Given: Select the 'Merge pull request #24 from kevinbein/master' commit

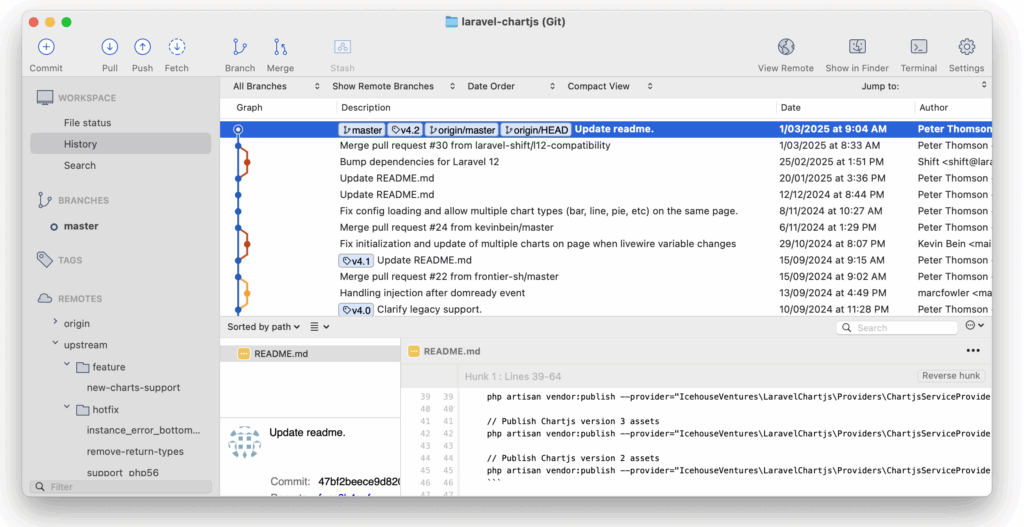Looking at the screenshot, I should click(605, 227).
